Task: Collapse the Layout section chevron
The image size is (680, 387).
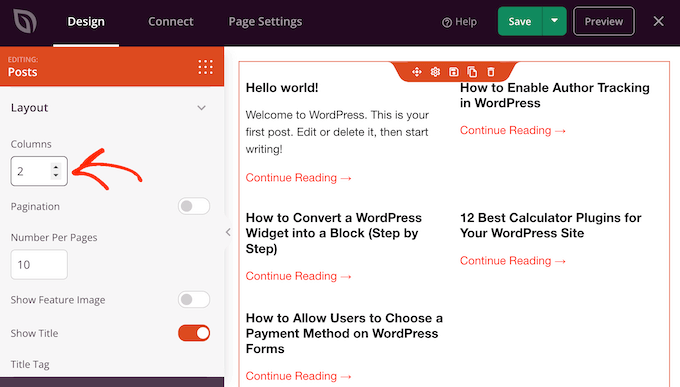Action: coord(201,108)
